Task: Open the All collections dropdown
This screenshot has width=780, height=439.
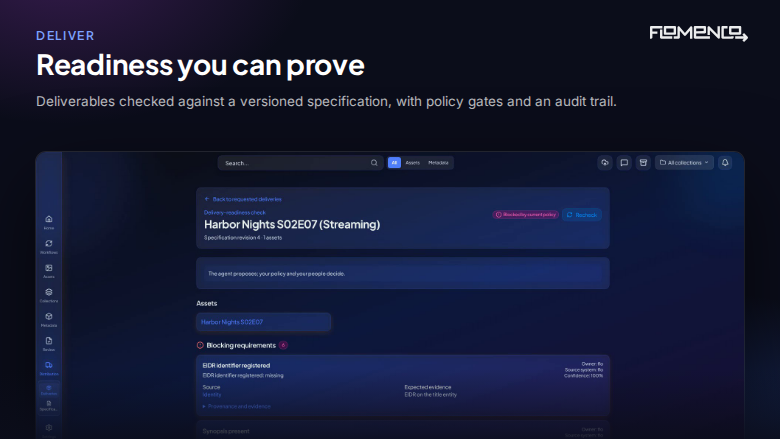Action: tap(684, 163)
